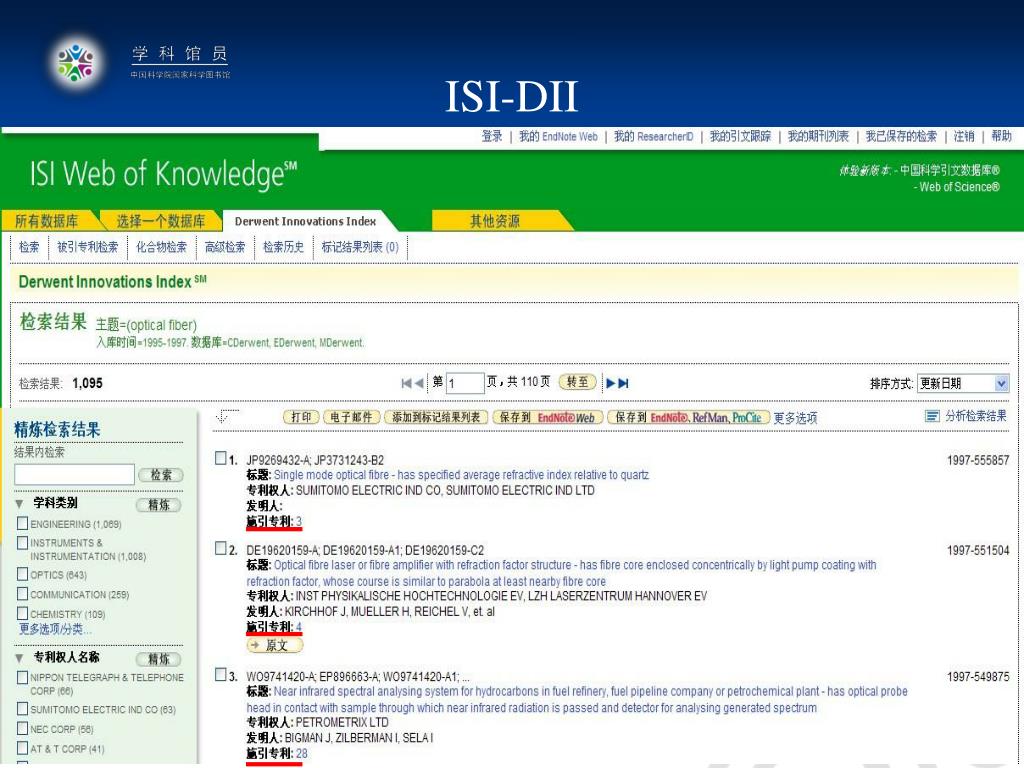Click 保存到 EndNote, RefMan, ProCite button

(x=689, y=417)
